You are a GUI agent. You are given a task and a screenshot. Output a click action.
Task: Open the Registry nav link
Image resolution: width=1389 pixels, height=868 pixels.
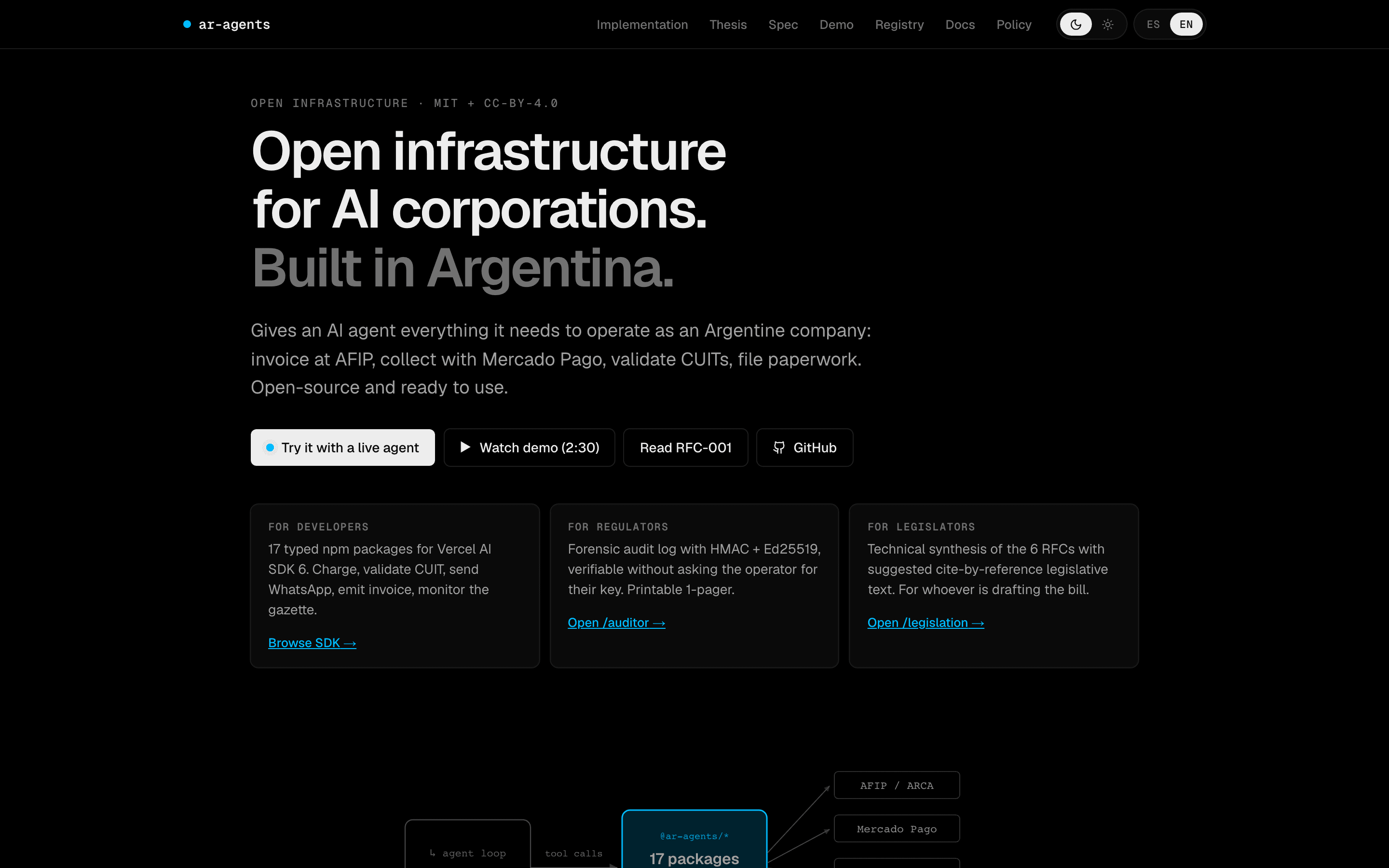click(x=899, y=25)
